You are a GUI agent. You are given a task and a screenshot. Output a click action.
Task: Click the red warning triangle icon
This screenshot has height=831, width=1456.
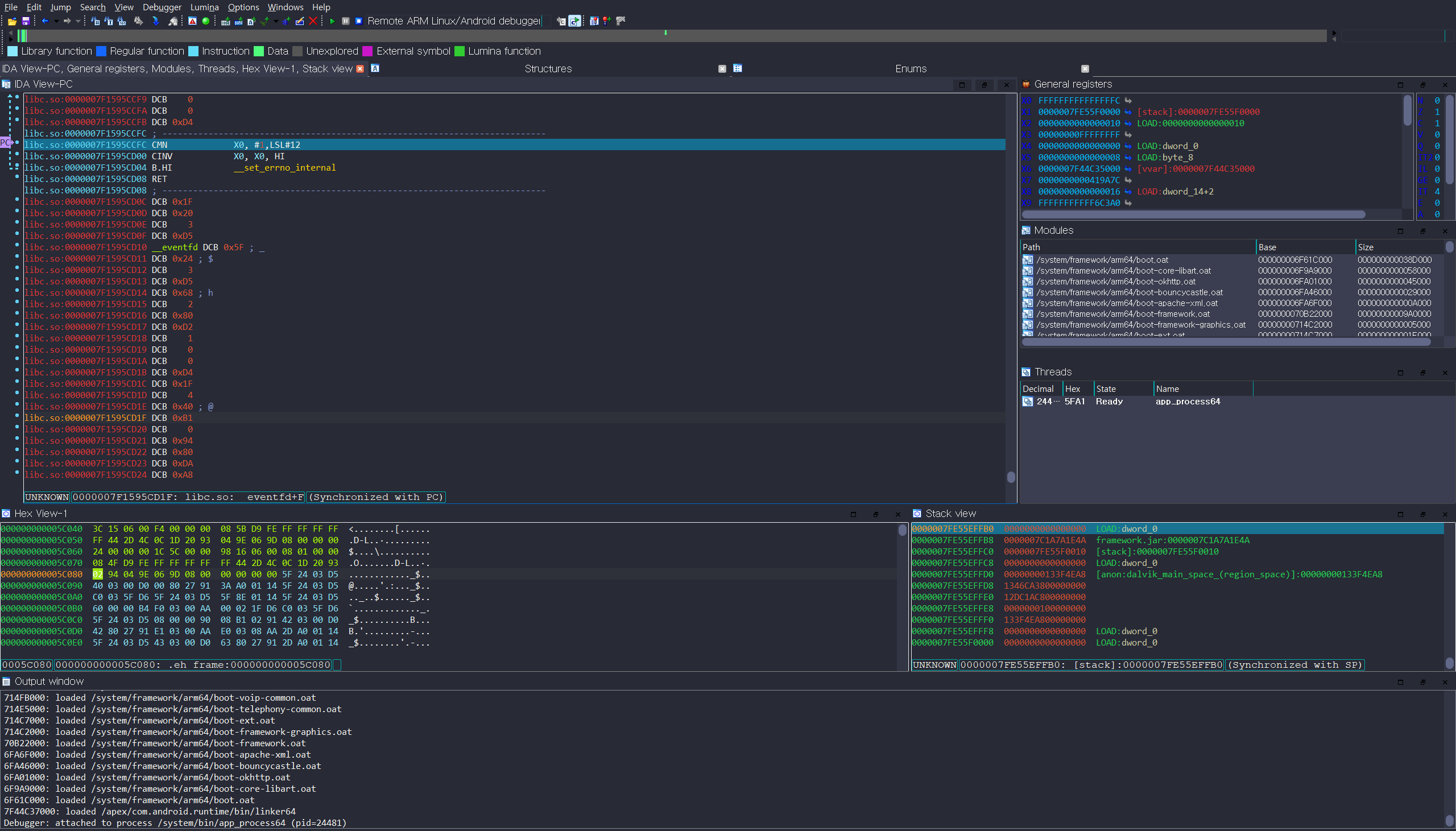pyautogui.click(x=193, y=21)
